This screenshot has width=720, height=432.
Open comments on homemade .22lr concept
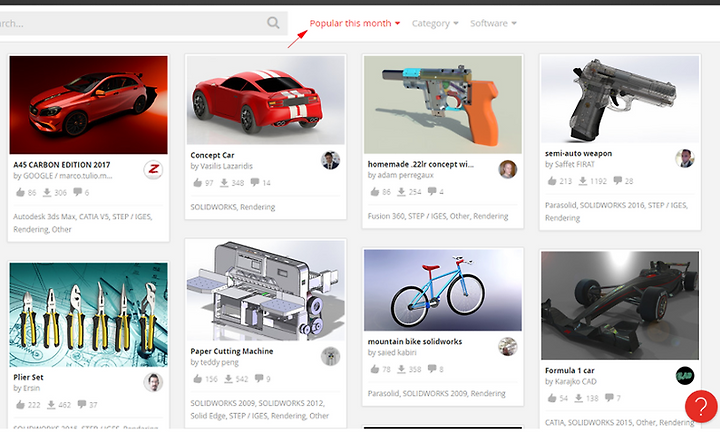click(432, 191)
